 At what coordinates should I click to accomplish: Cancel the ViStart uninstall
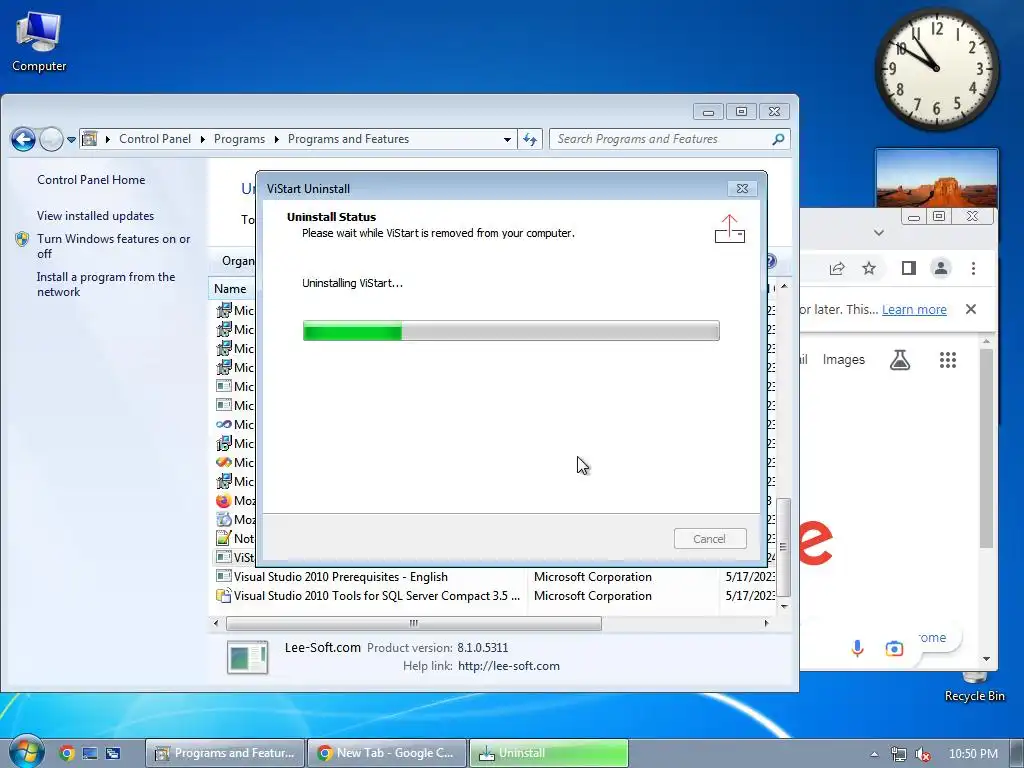pos(710,539)
